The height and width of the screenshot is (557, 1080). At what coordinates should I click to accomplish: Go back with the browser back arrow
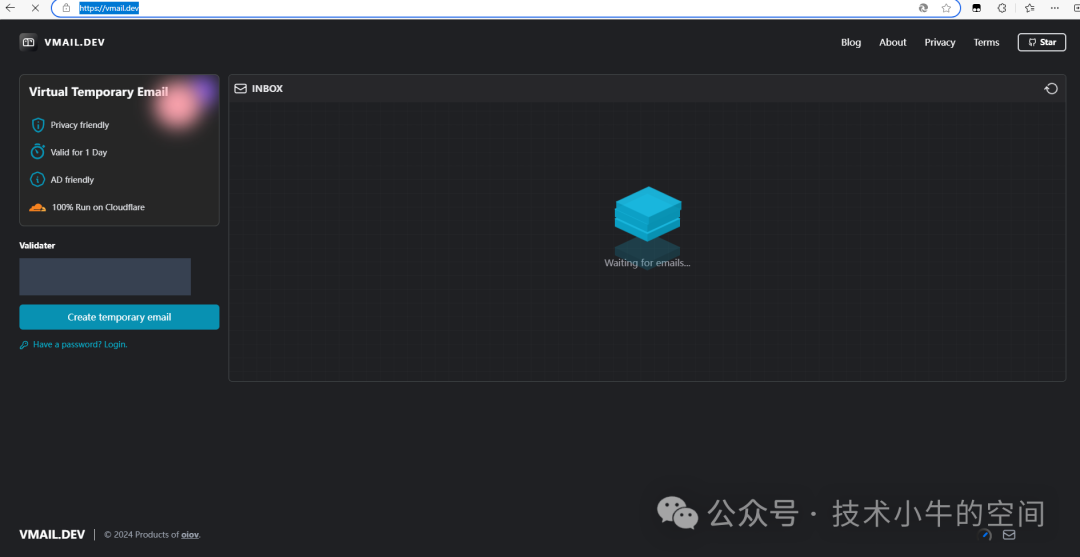pos(10,8)
